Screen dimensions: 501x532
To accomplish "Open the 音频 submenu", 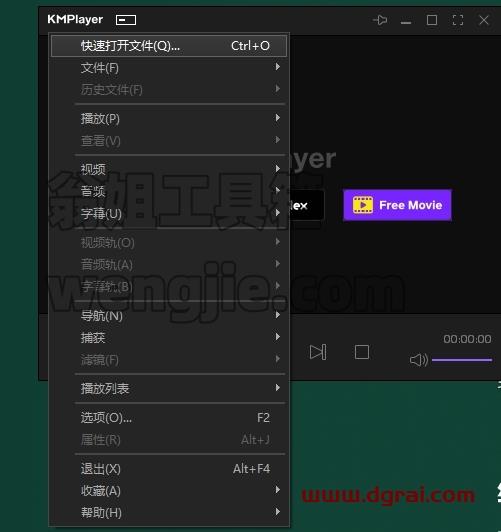I will [x=169, y=191].
